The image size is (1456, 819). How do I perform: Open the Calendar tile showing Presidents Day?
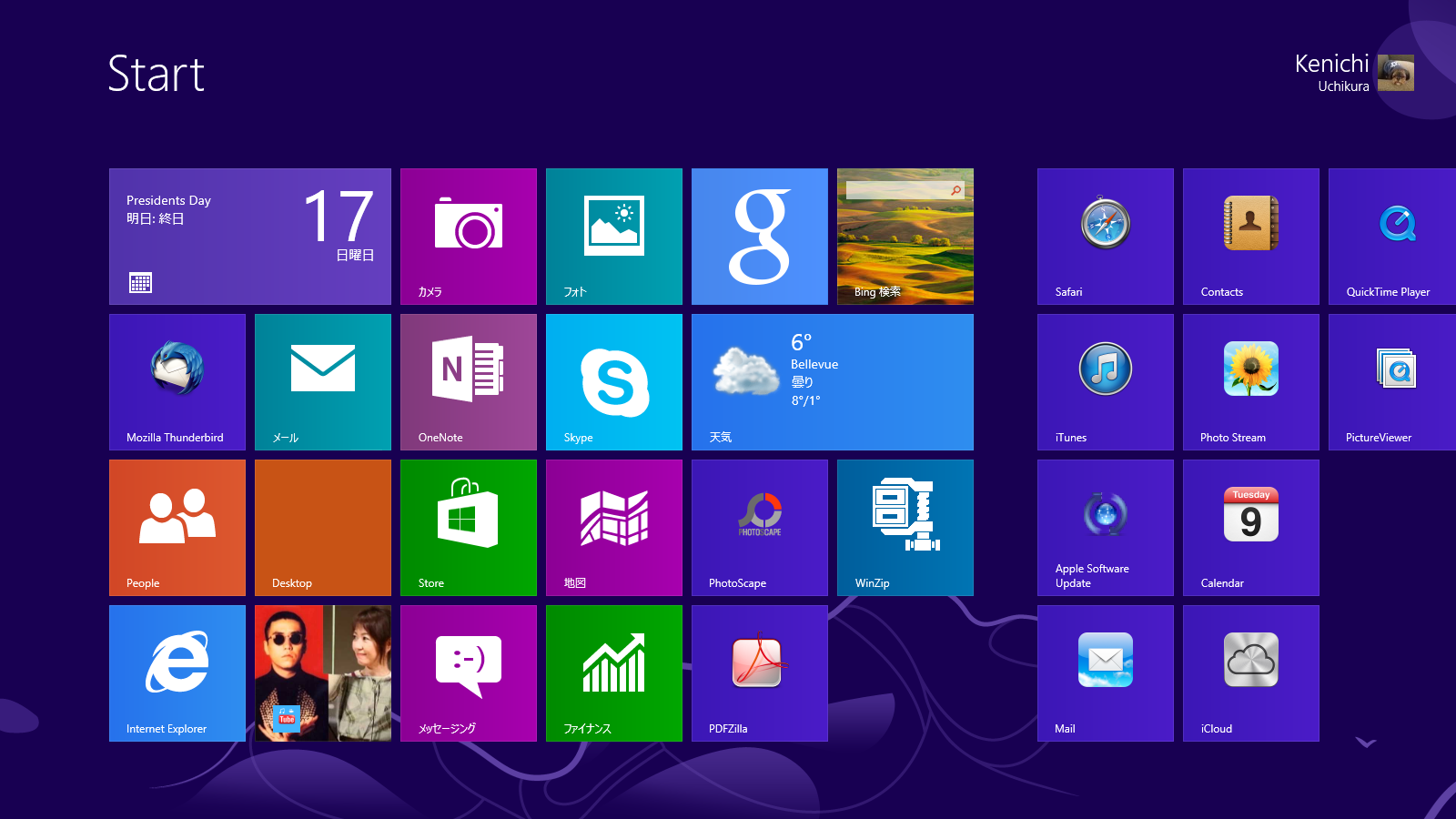coord(250,237)
